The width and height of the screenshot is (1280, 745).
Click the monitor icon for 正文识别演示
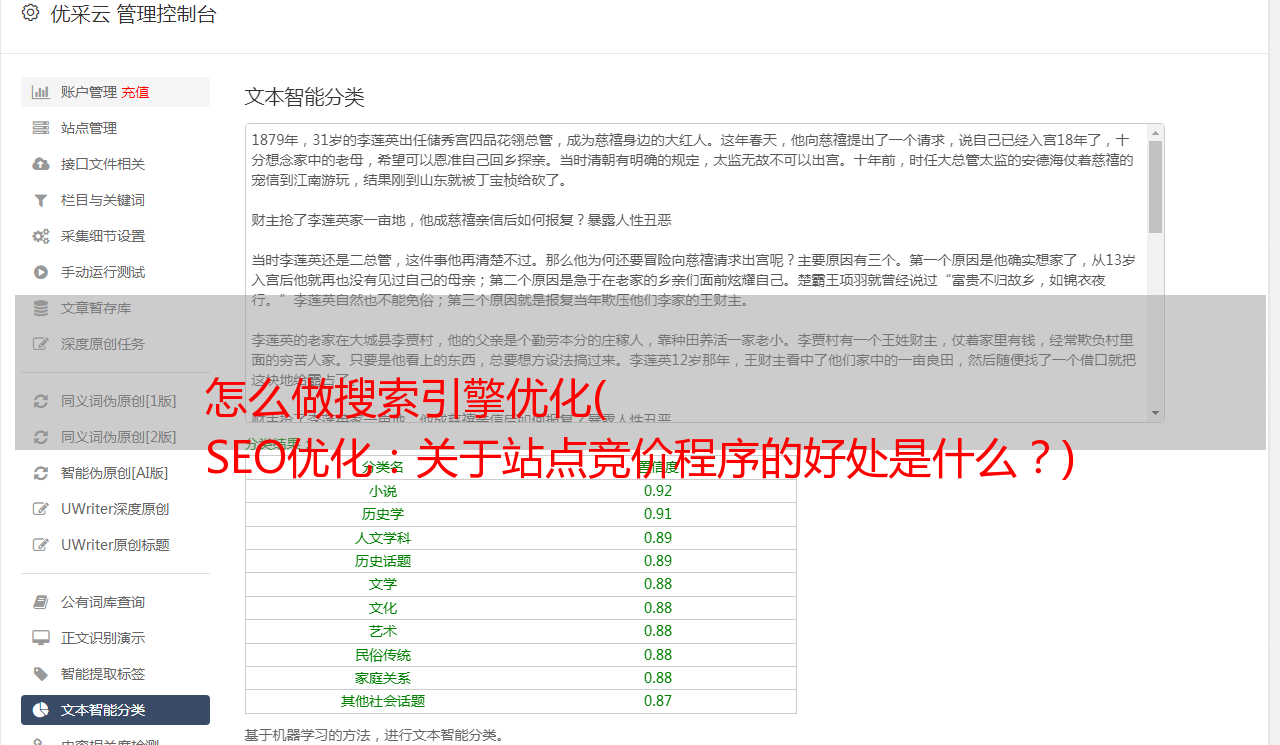[x=41, y=638]
